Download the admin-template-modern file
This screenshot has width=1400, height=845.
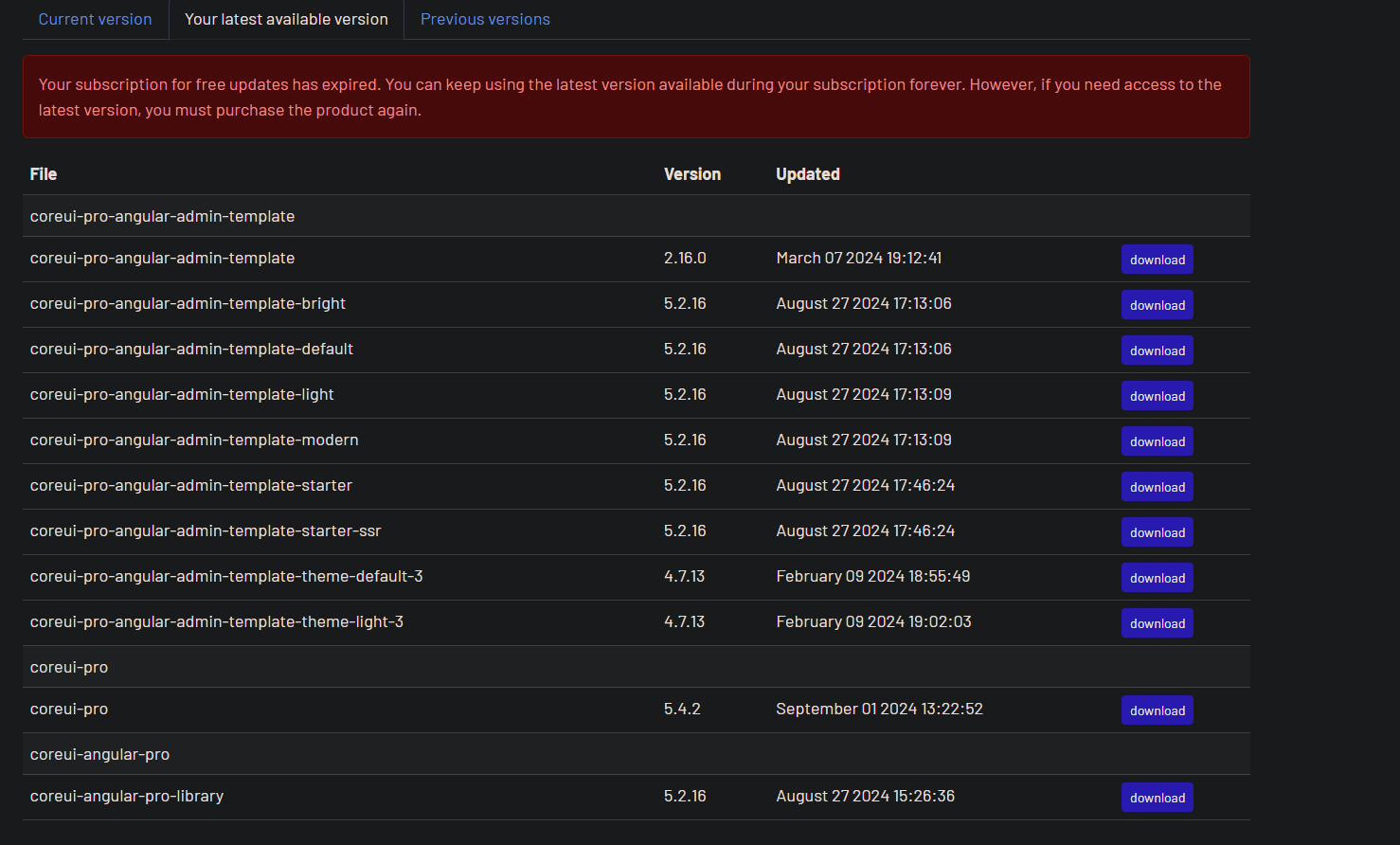(x=1157, y=441)
